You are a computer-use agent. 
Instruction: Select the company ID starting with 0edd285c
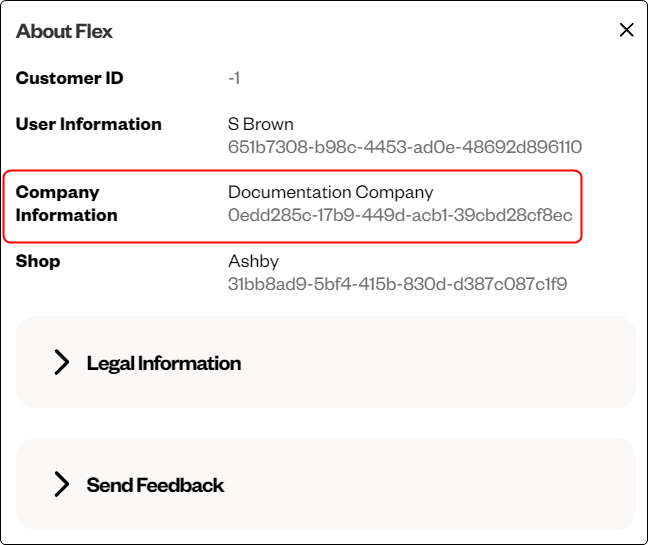click(400, 215)
